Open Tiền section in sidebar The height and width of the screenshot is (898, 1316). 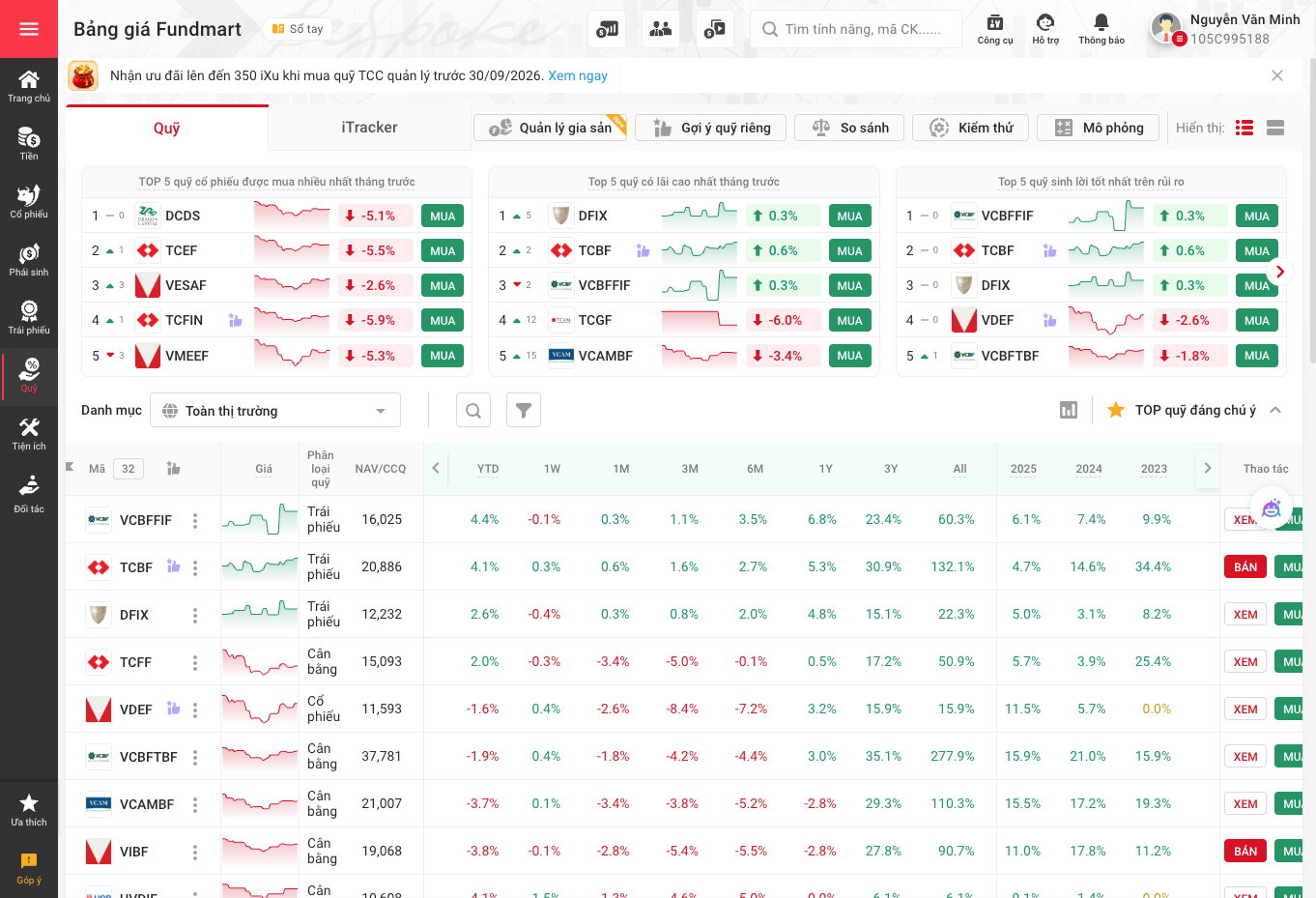coord(29,144)
